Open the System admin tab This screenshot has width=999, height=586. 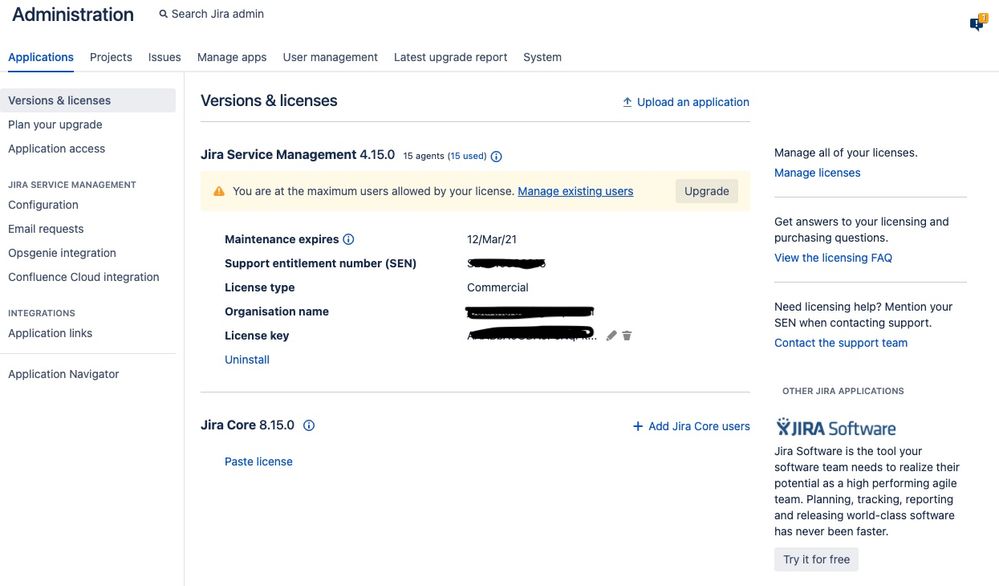(x=542, y=57)
